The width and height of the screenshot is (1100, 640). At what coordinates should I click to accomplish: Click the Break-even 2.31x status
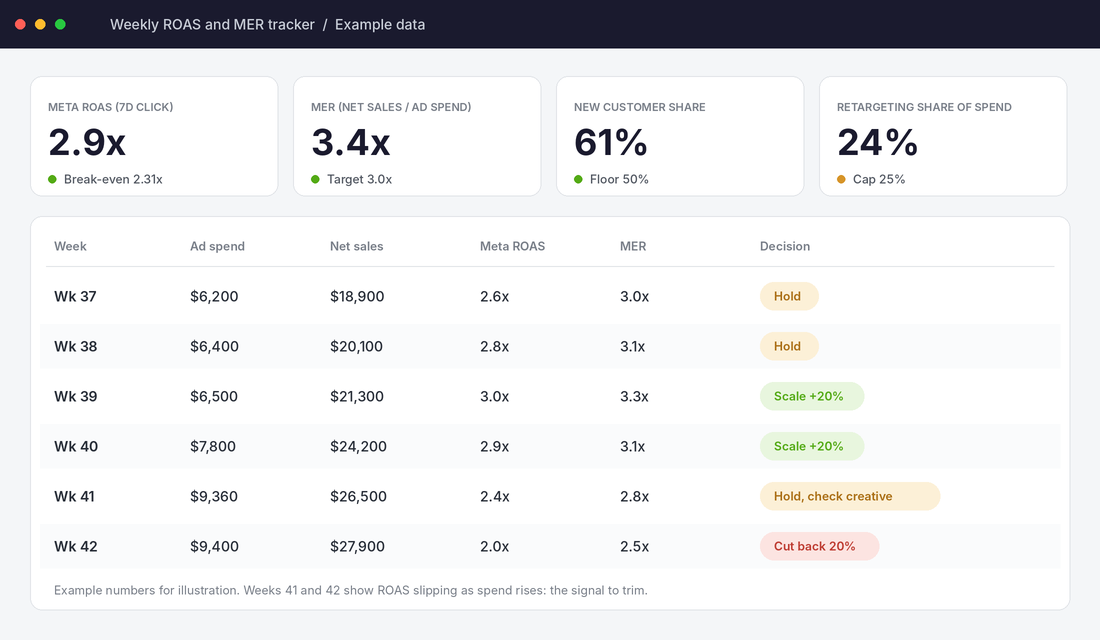click(113, 180)
